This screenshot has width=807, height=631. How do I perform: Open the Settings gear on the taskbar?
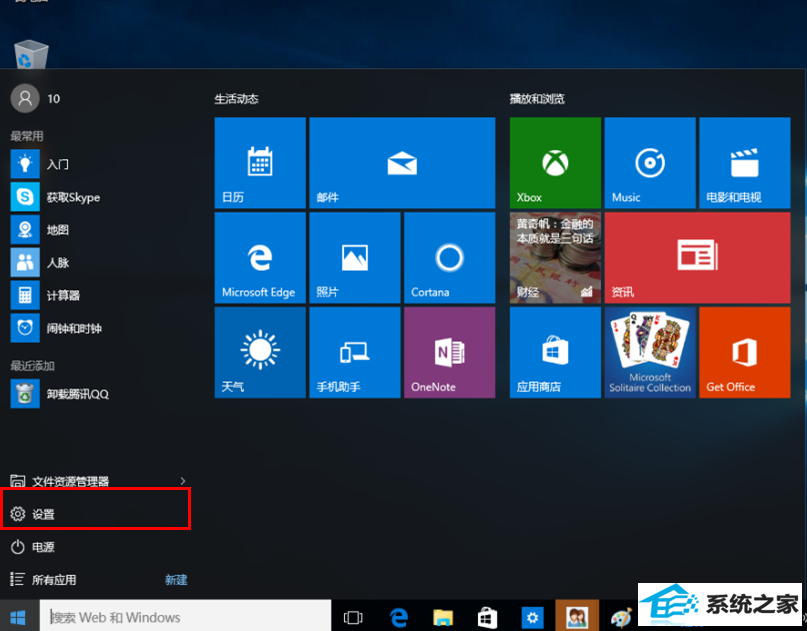coord(532,617)
